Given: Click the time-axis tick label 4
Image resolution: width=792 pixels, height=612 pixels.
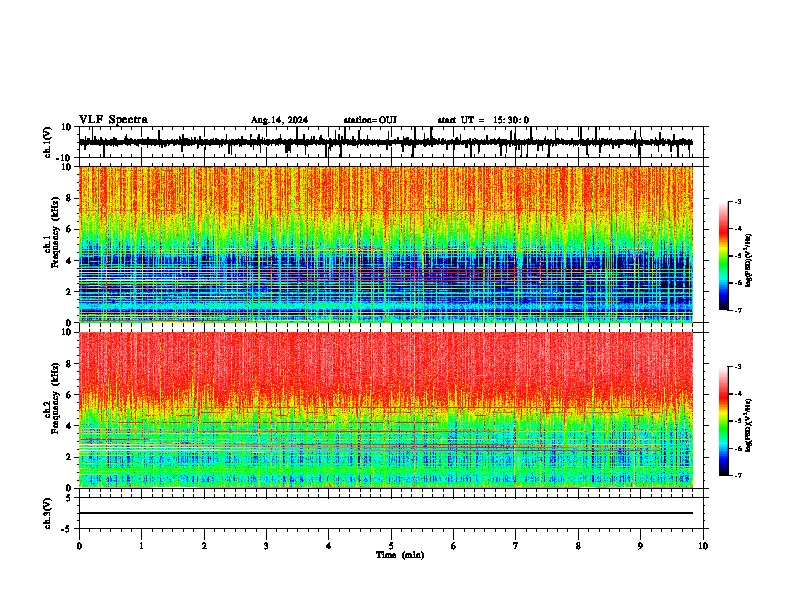Looking at the screenshot, I should click(329, 546).
